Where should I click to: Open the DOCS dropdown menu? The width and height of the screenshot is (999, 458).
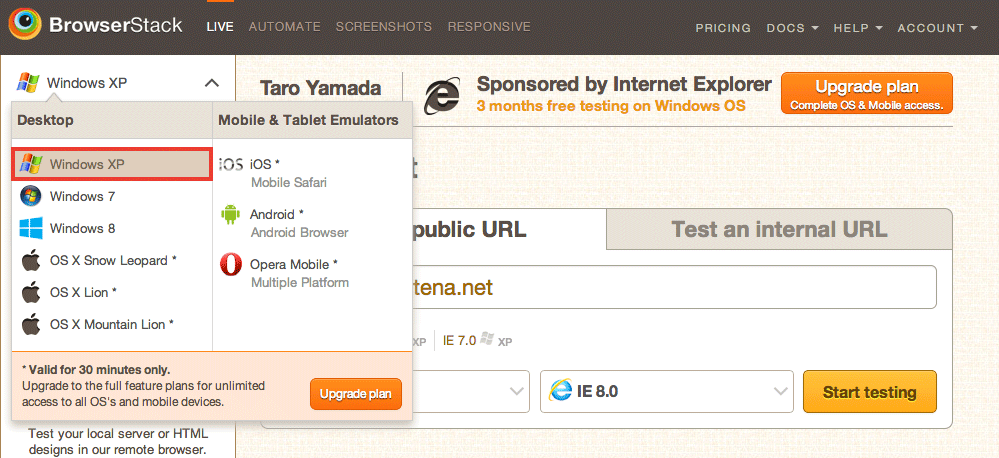point(793,28)
